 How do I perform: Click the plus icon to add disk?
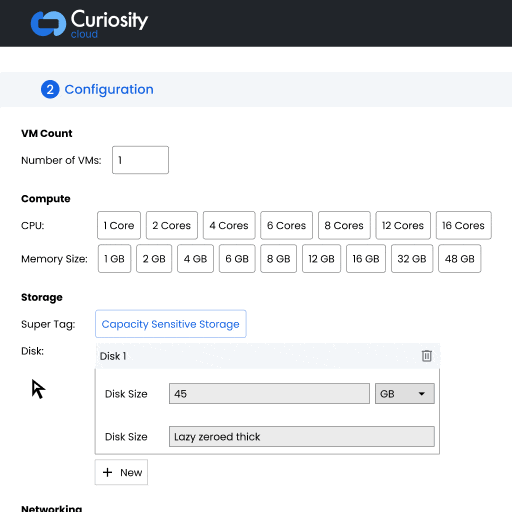pos(107,472)
